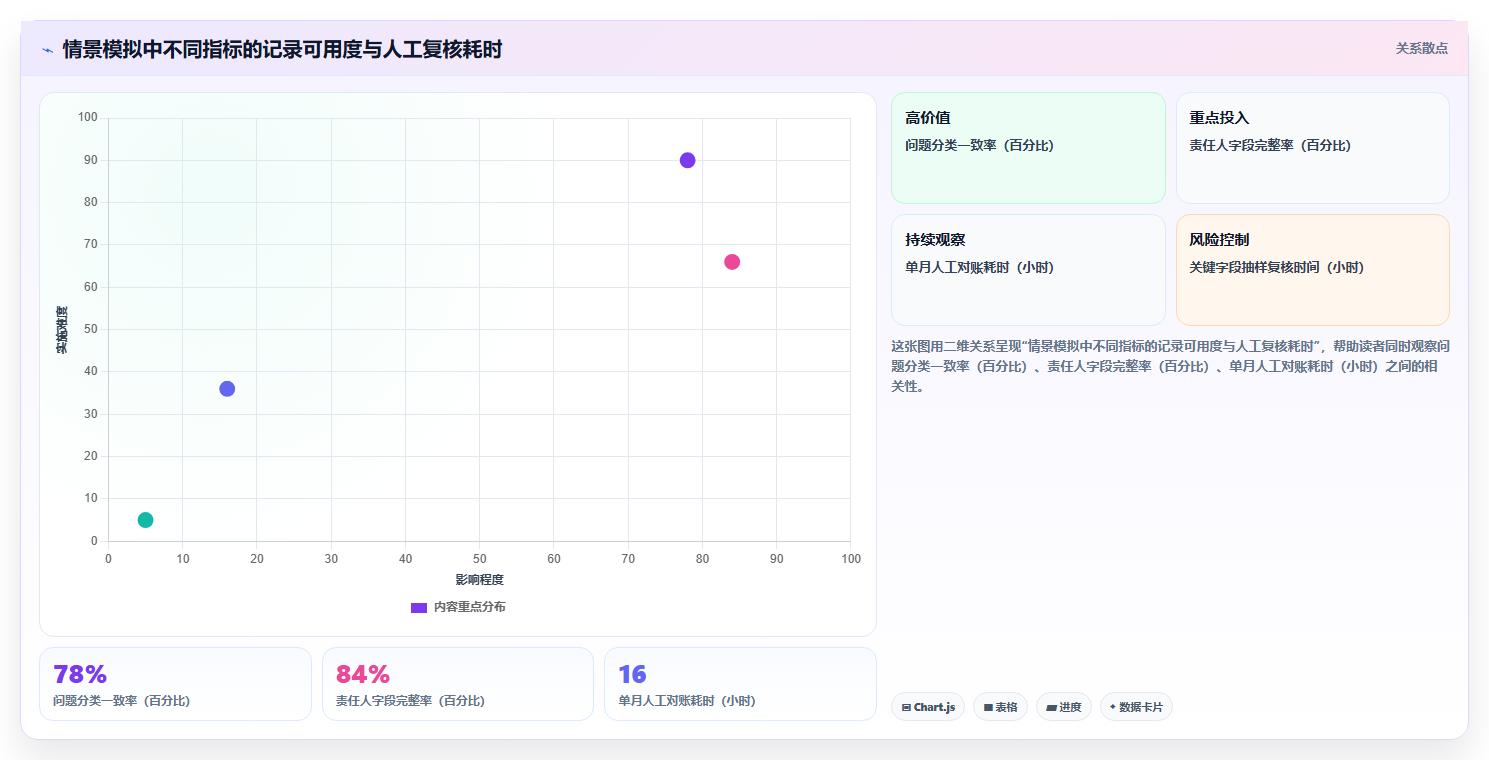Select the 进度 tag chip

tap(1064, 707)
